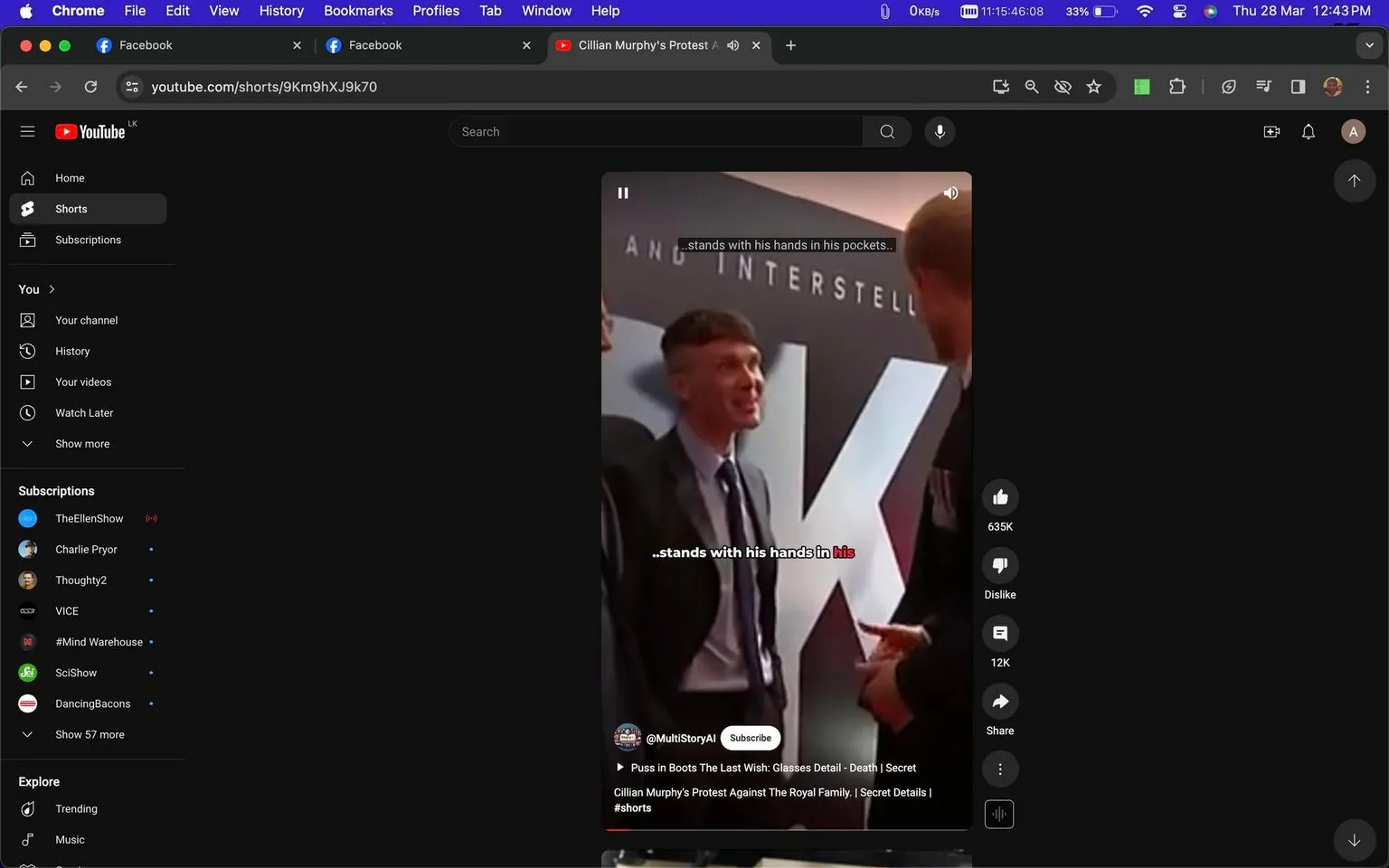Like the video with the thumbs up
The width and height of the screenshot is (1389, 868).
tap(999, 496)
